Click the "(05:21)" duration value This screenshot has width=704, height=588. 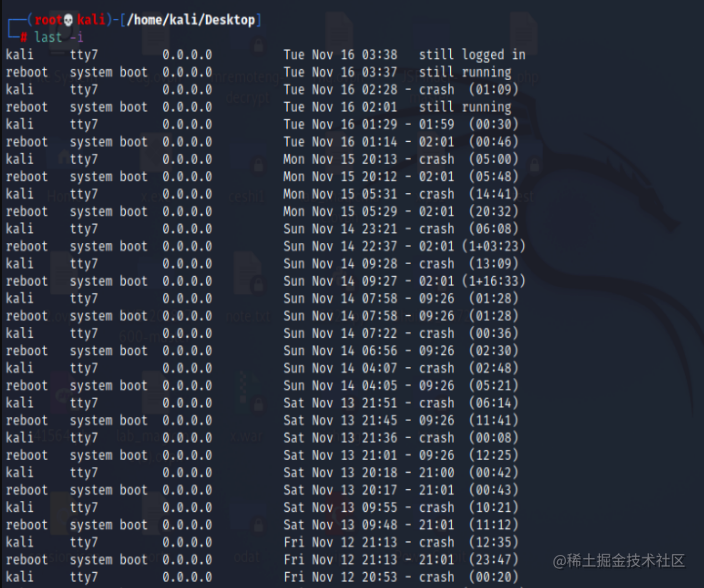[493, 386]
